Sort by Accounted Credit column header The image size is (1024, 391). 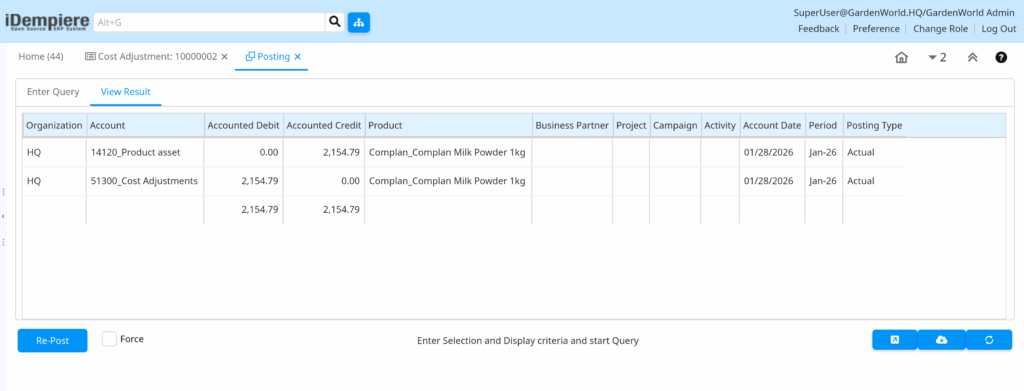(x=324, y=125)
